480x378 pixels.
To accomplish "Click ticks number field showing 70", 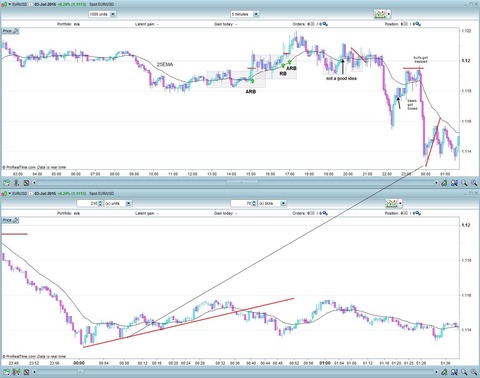I will click(x=241, y=203).
